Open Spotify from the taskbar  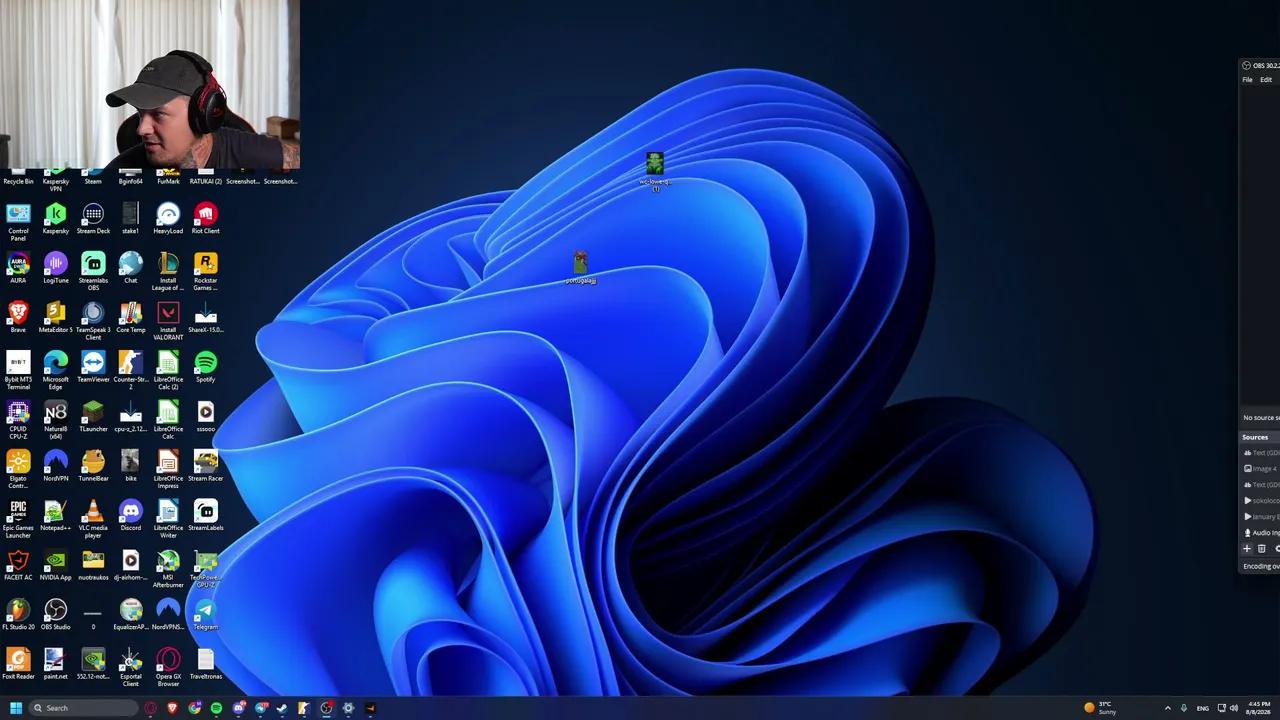pos(216,708)
